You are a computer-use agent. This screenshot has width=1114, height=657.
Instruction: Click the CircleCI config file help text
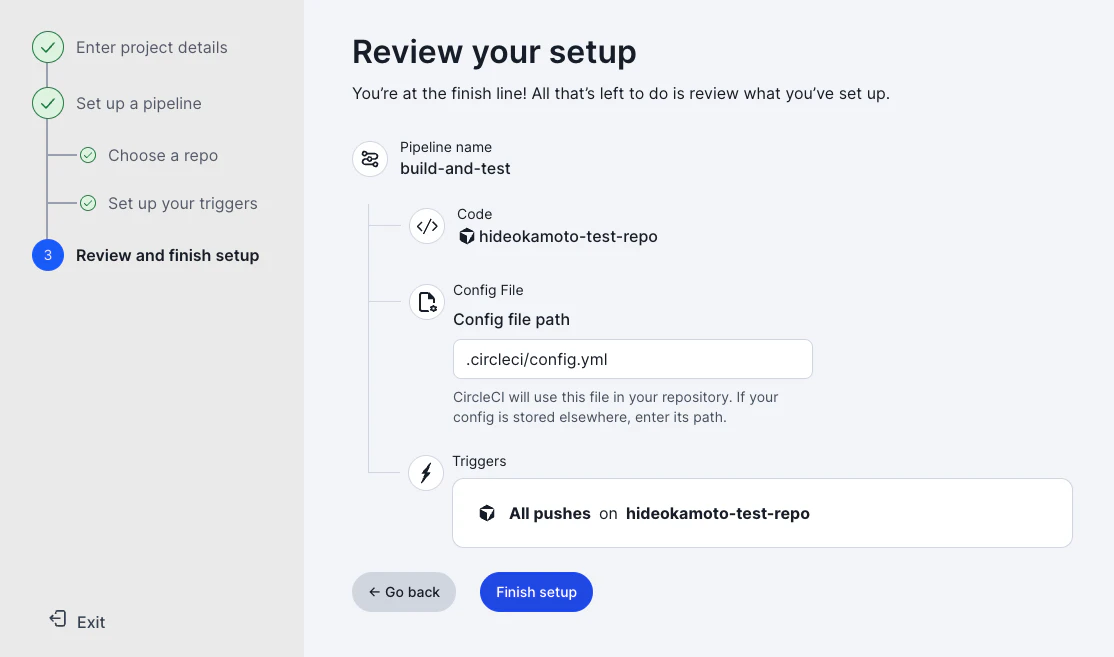point(616,408)
